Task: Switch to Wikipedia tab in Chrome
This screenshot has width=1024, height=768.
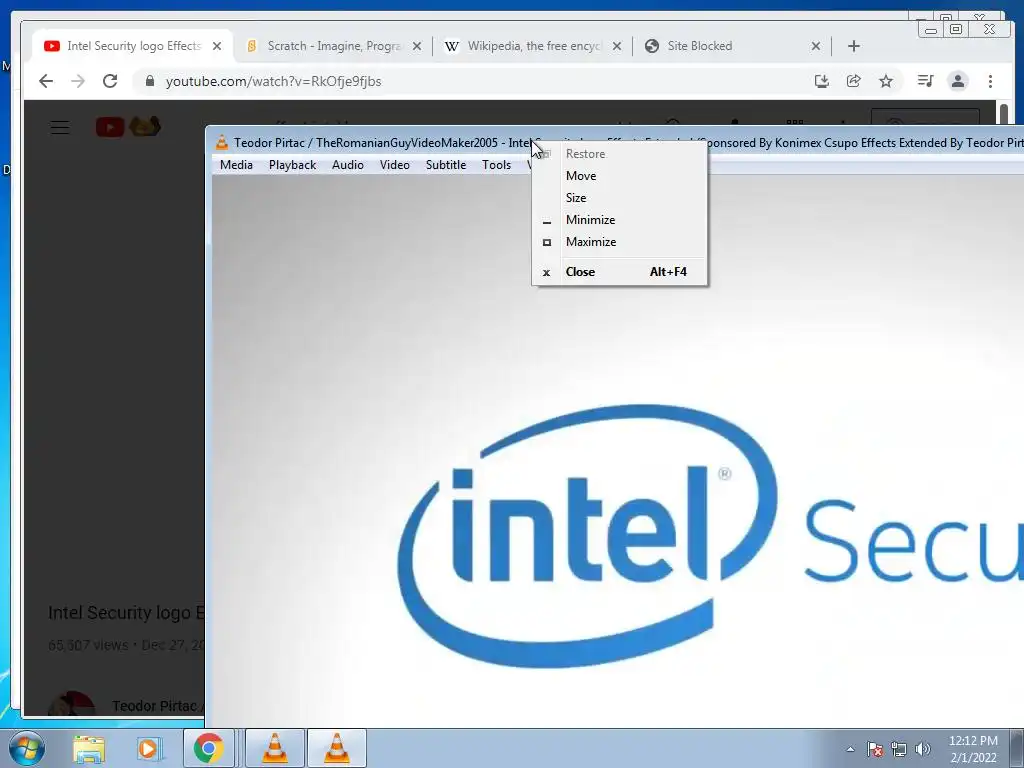Action: click(x=532, y=46)
